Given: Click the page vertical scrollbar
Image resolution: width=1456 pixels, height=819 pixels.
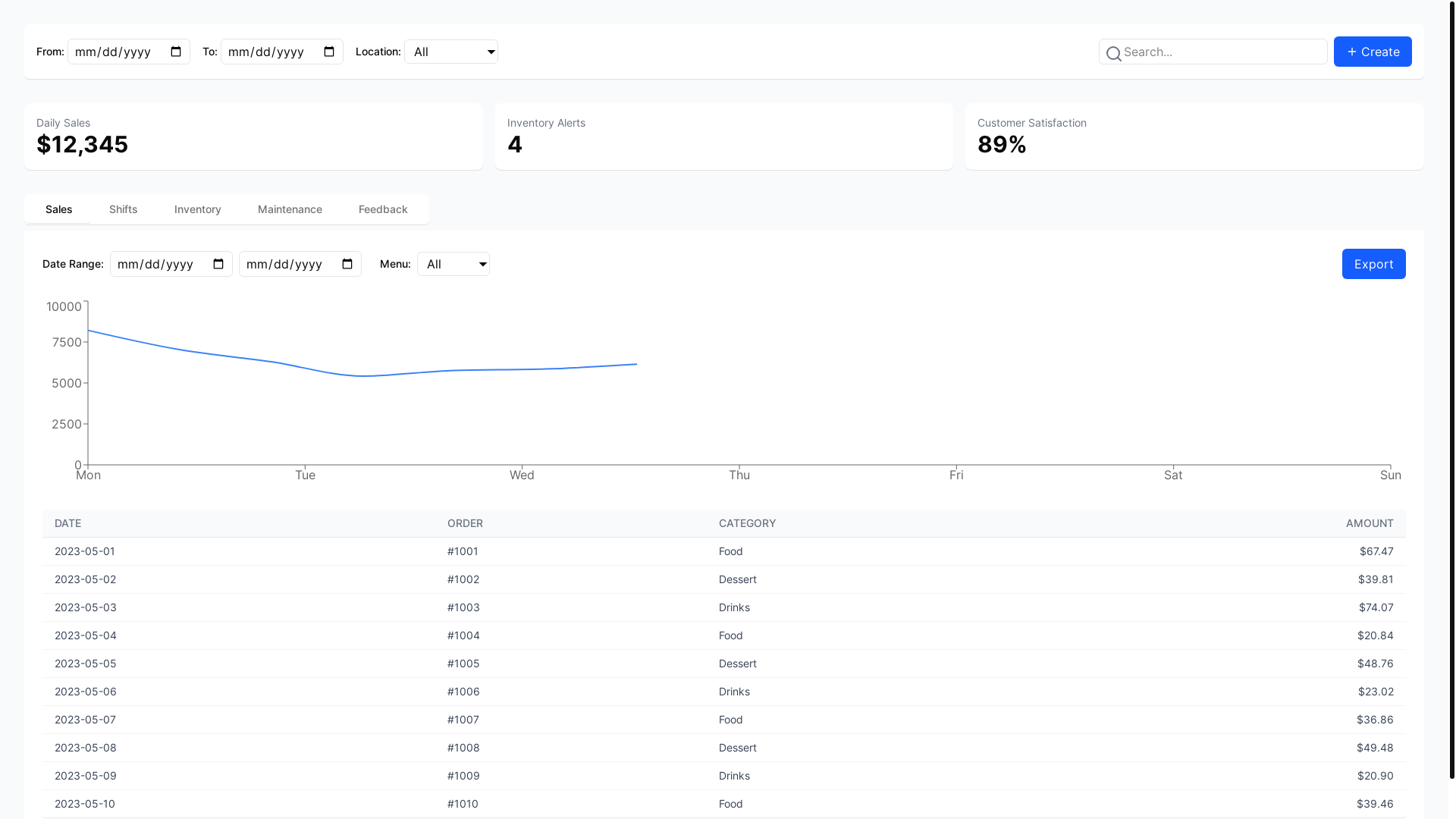Looking at the screenshot, I should (1451, 389).
